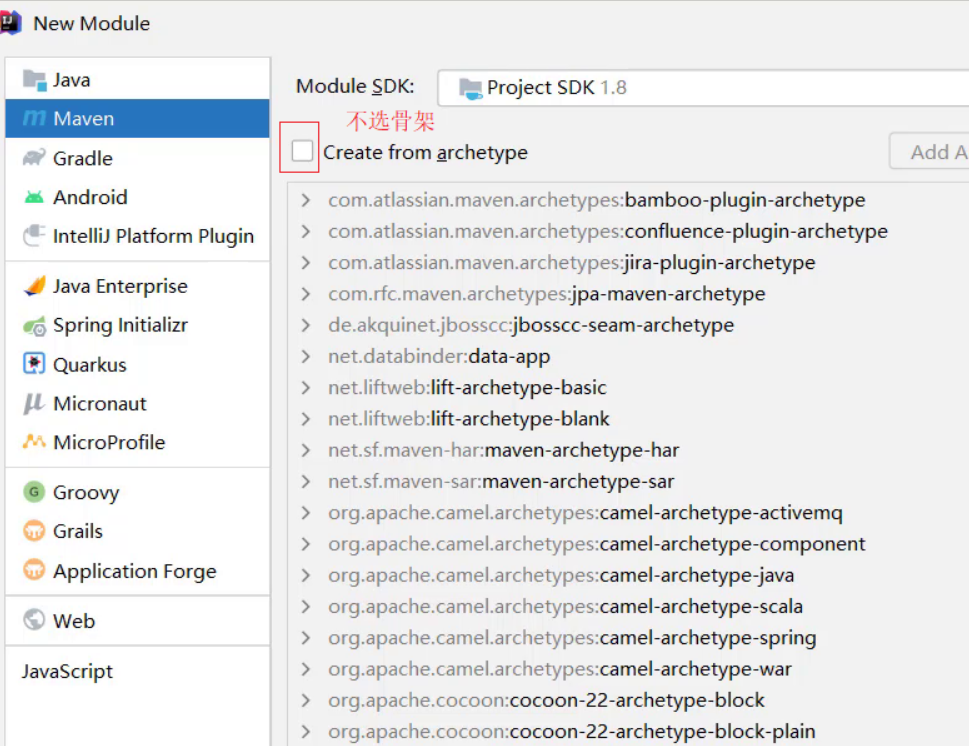The width and height of the screenshot is (969, 746).
Task: Click the Java Enterprise icon
Action: pos(35,286)
